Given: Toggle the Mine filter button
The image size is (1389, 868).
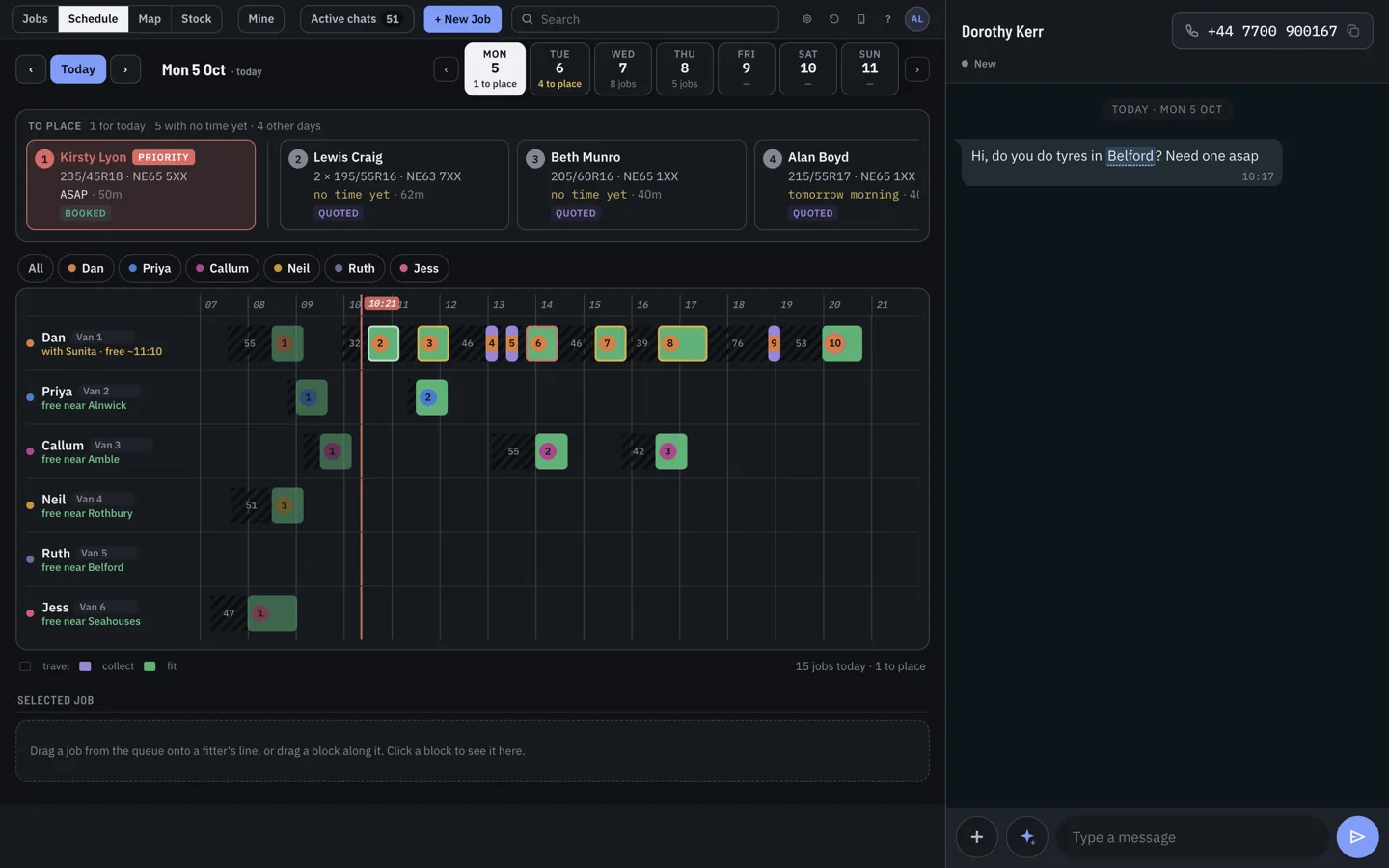Looking at the screenshot, I should [261, 19].
